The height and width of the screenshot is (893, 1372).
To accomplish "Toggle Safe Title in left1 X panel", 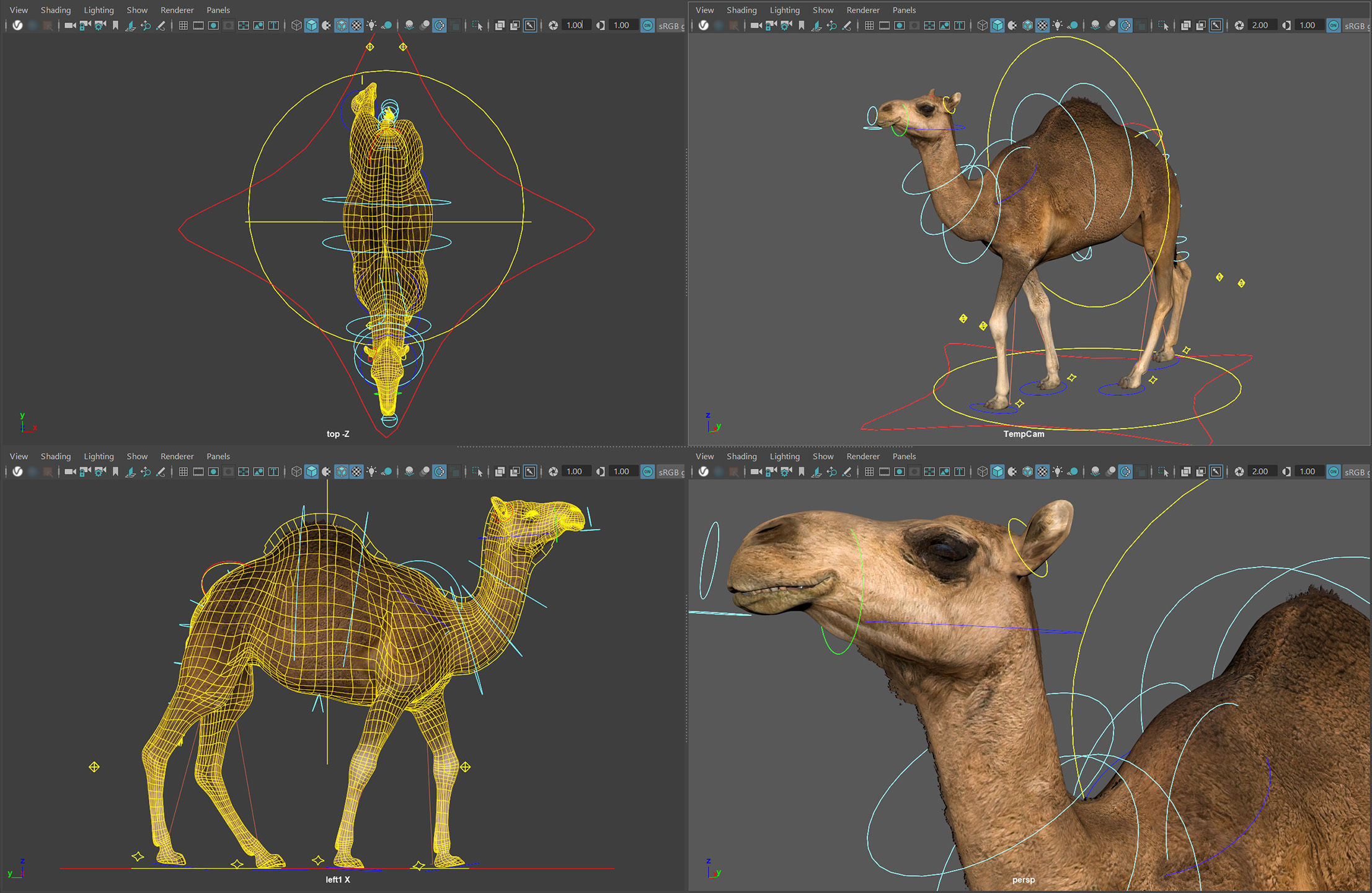I will (x=273, y=471).
